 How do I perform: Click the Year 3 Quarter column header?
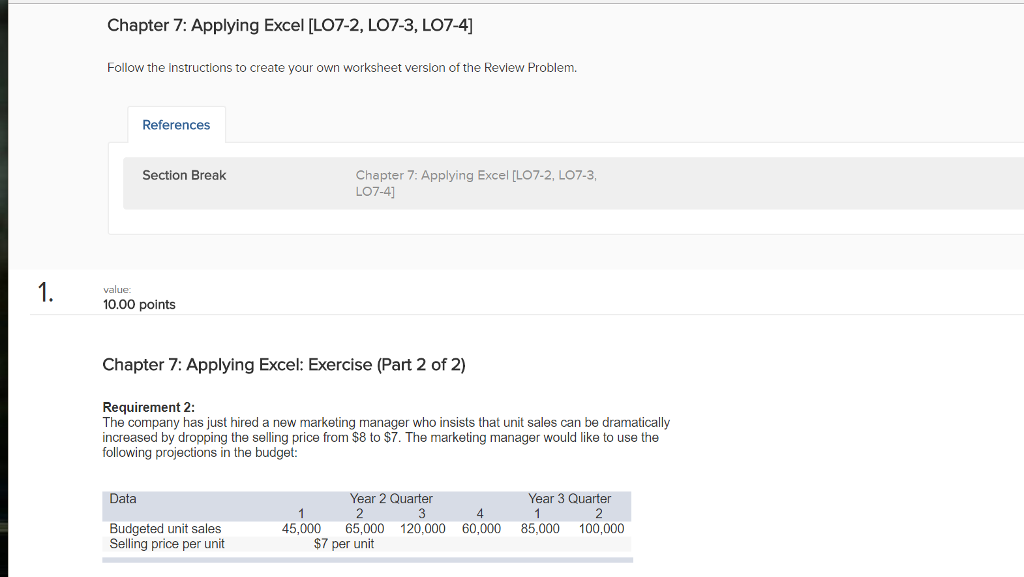[570, 498]
